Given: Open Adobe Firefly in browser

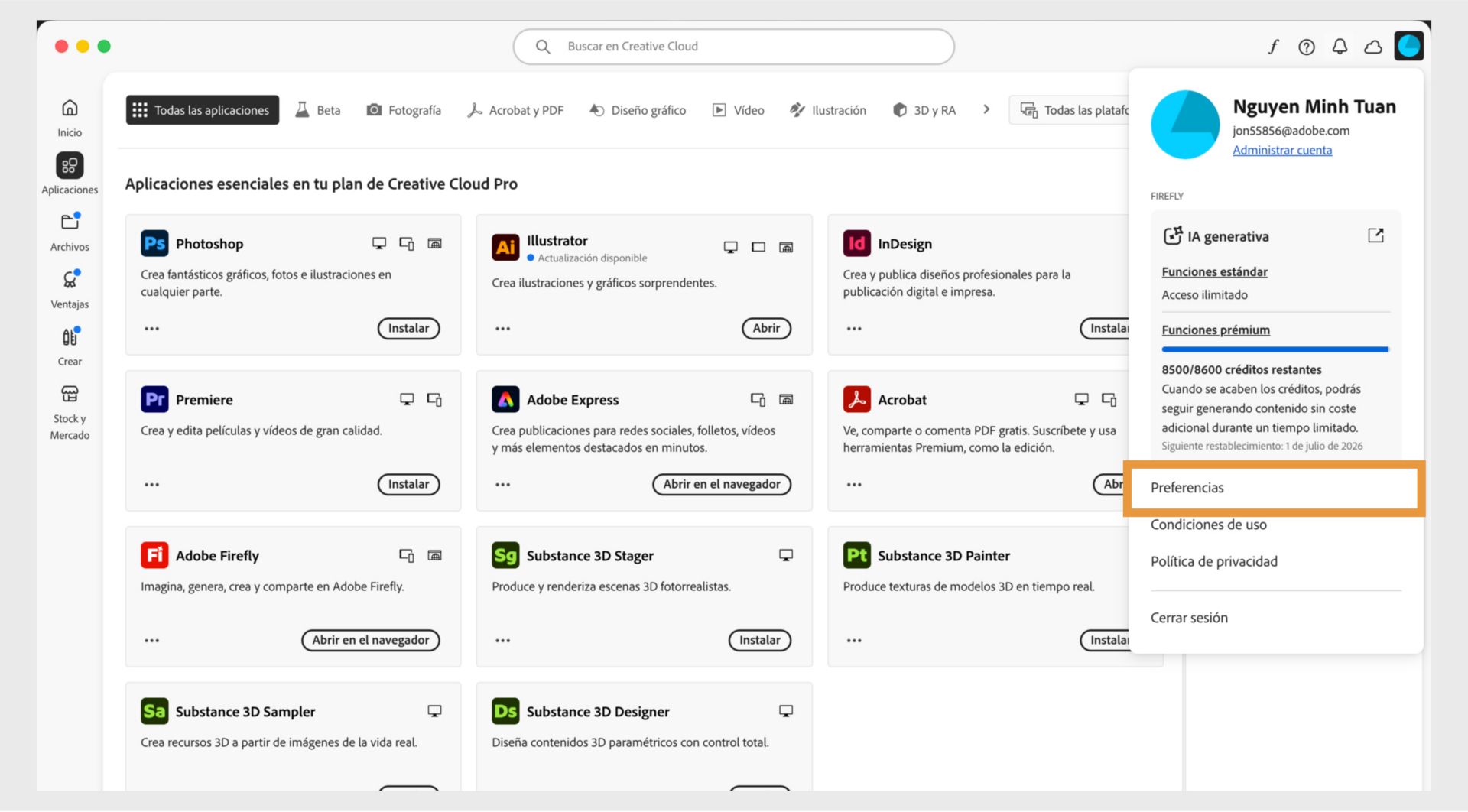Looking at the screenshot, I should point(371,640).
